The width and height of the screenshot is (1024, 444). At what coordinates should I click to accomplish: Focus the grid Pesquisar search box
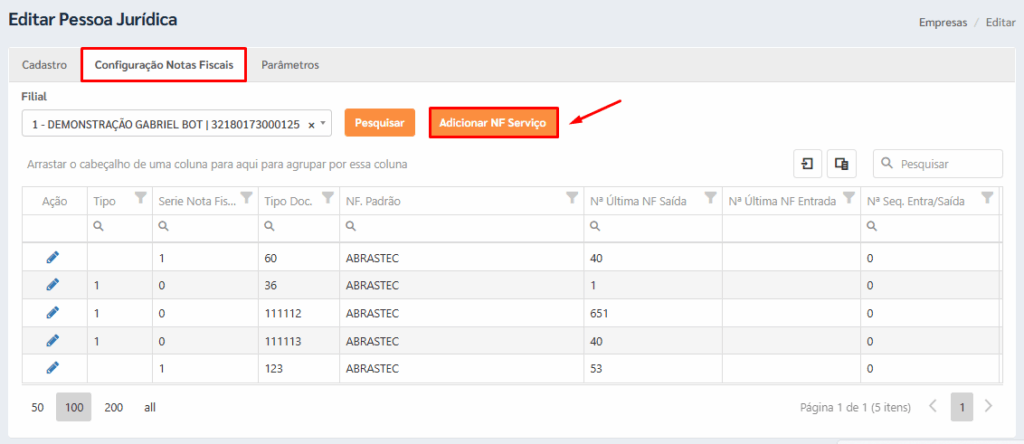(946, 164)
